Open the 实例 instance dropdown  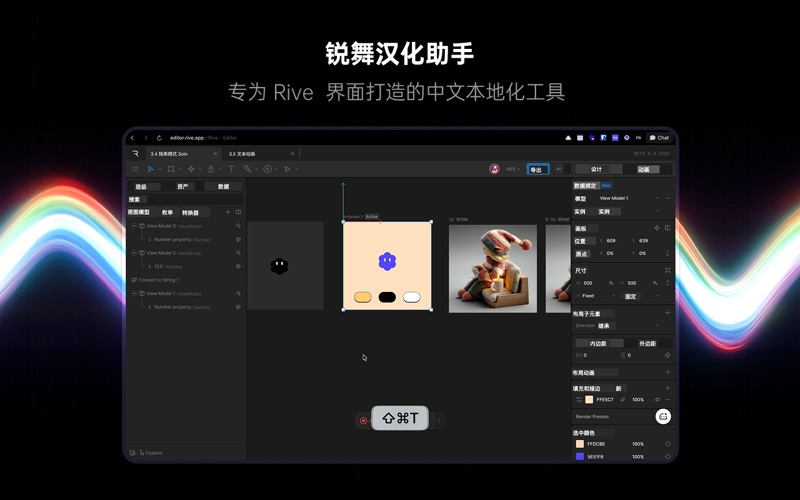629,211
